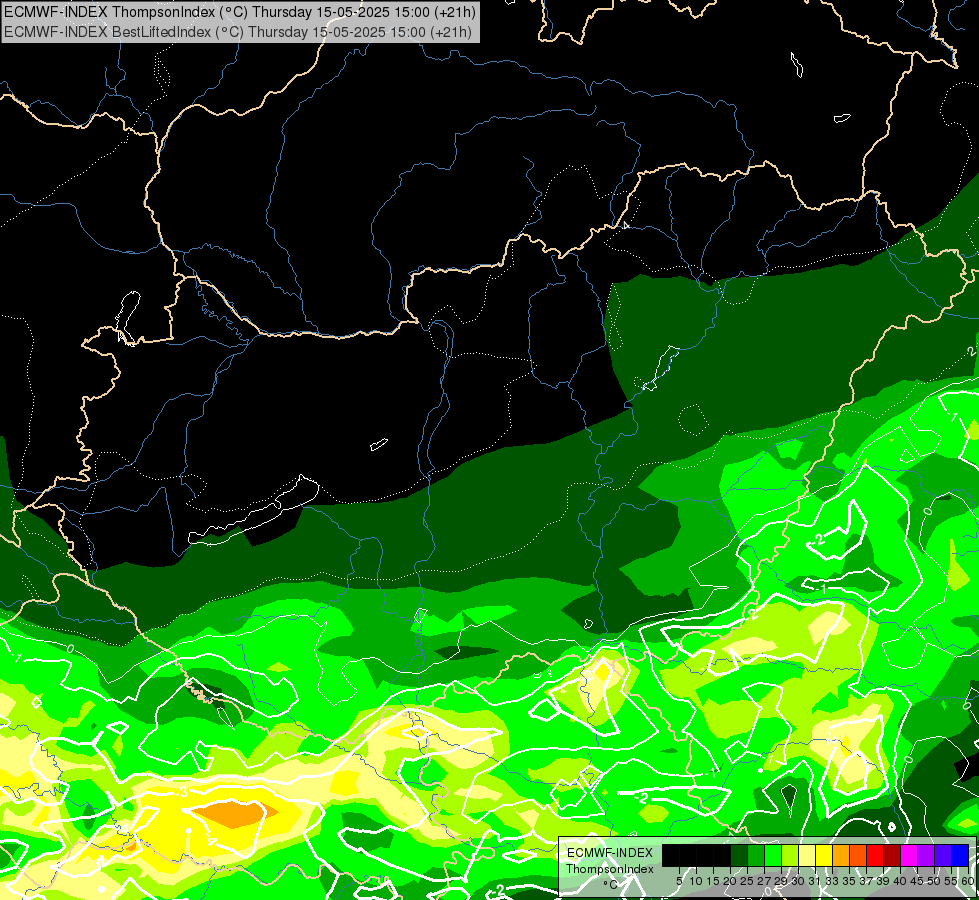This screenshot has width=979, height=900.
Task: Select blue swatch between 55 and 60
Action: (x=960, y=856)
